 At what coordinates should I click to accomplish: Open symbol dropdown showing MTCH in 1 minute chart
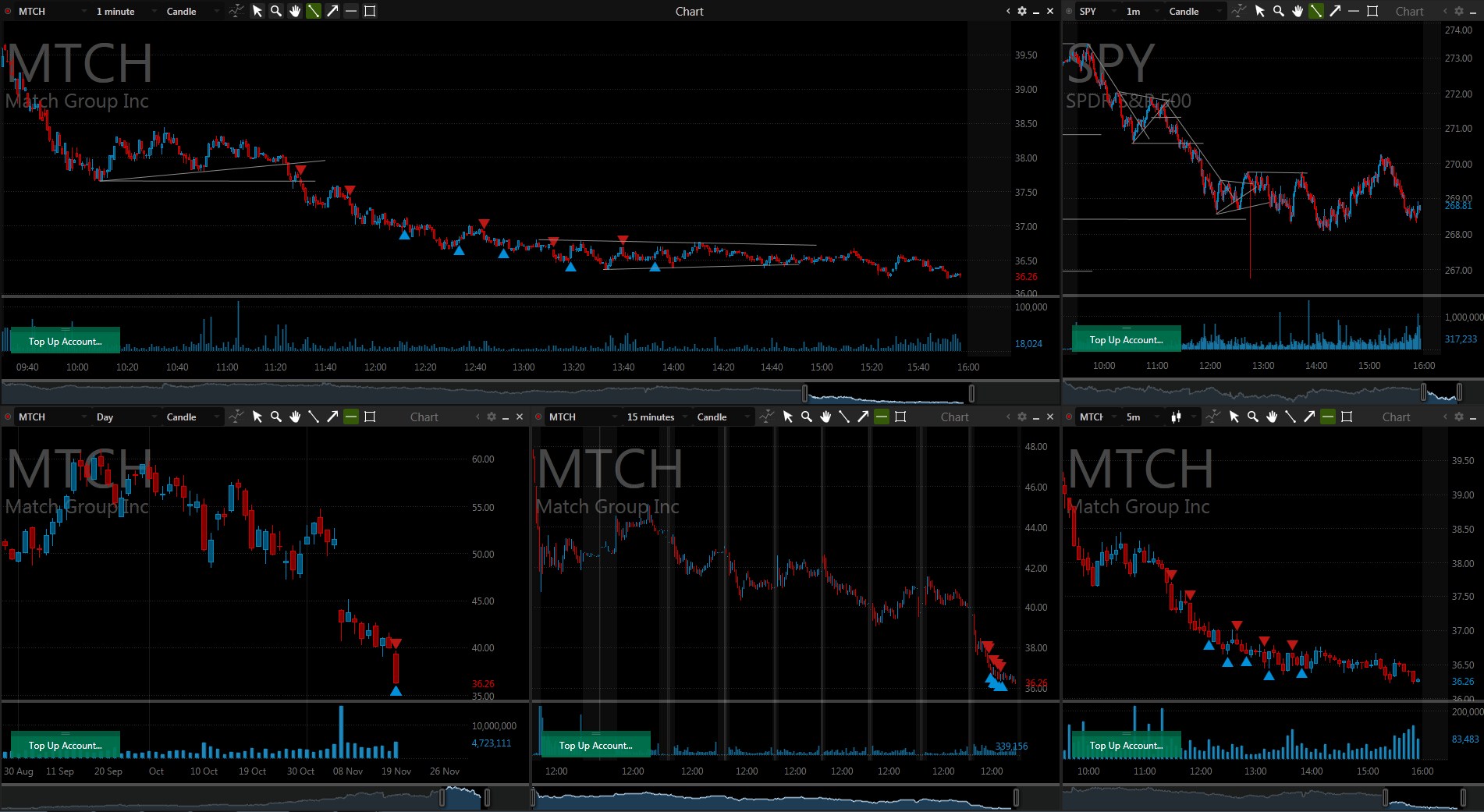[x=53, y=11]
